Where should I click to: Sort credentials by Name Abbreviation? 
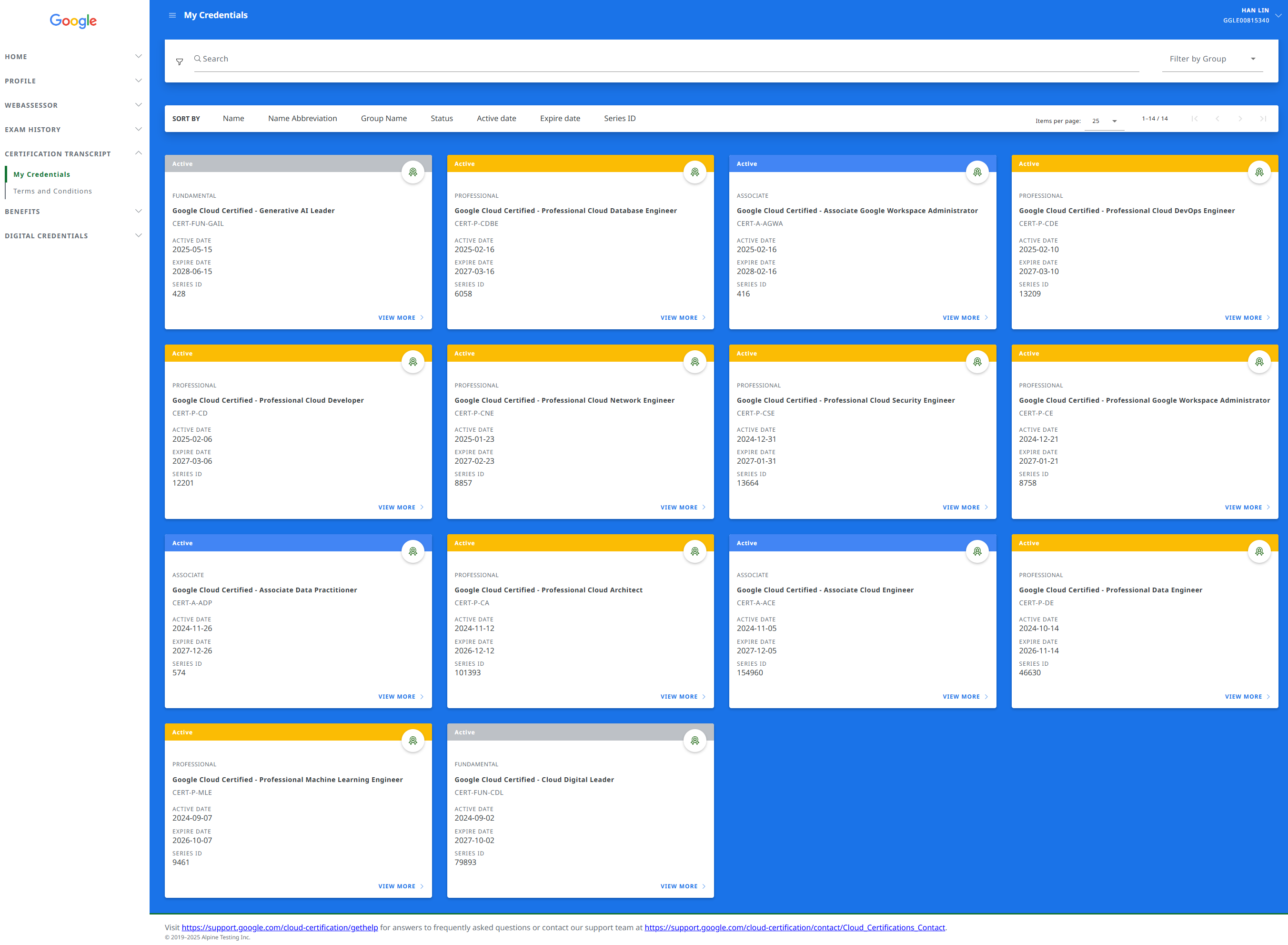pos(302,118)
